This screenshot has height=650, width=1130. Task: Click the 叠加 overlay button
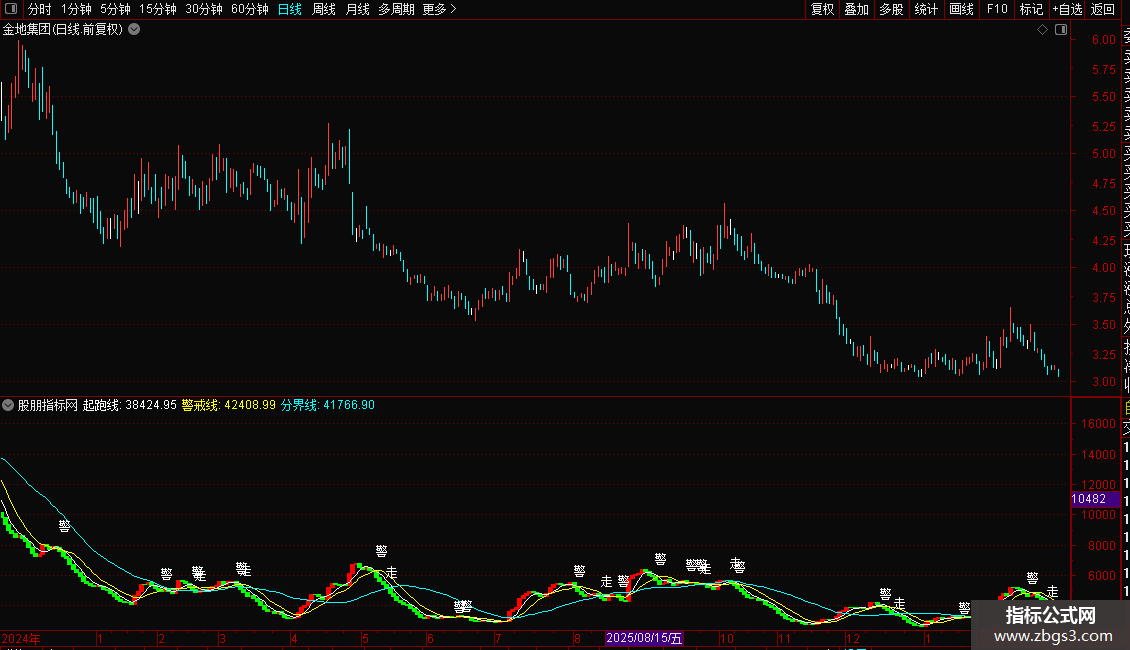pos(857,9)
